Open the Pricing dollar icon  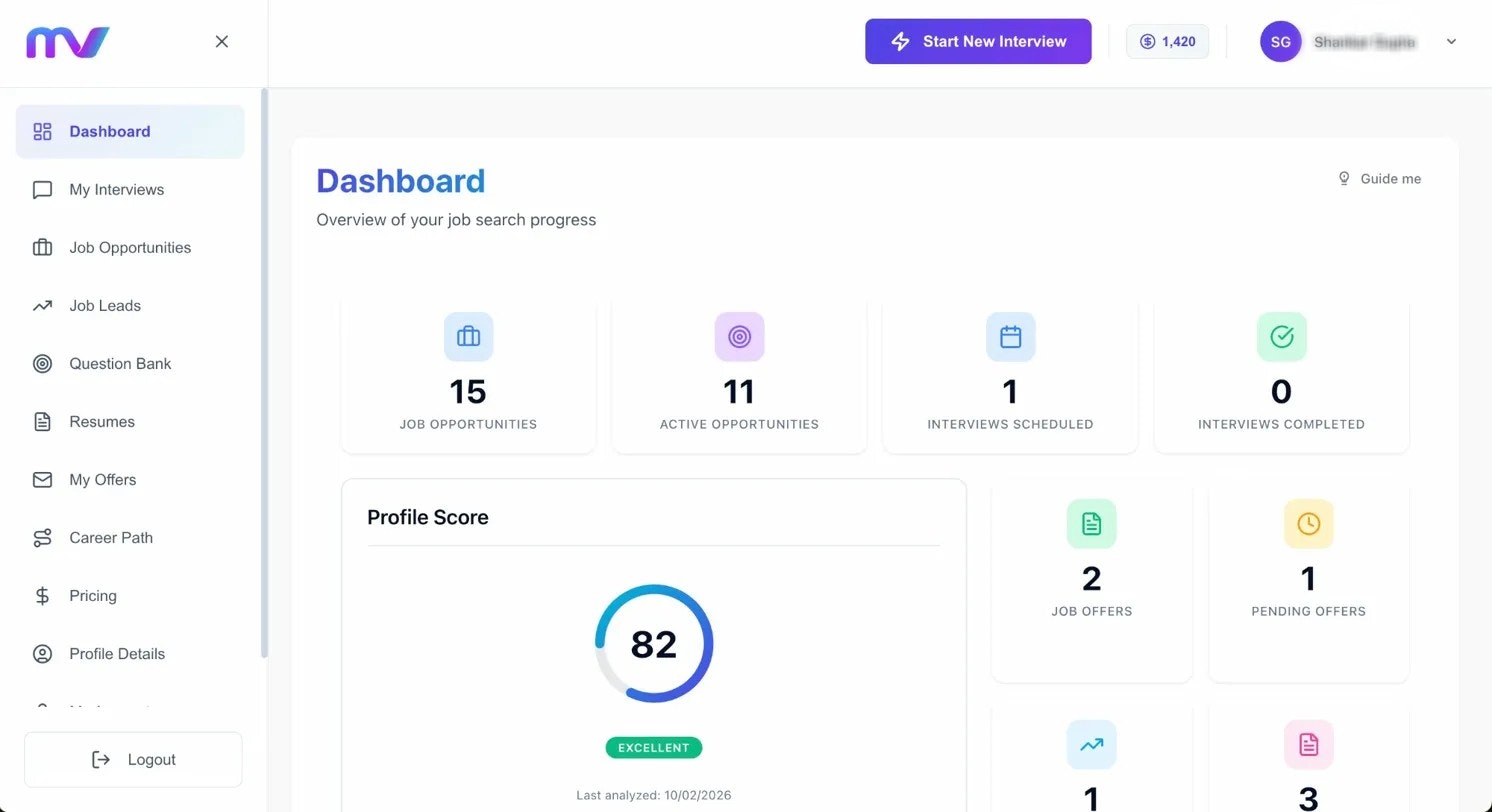[42, 595]
